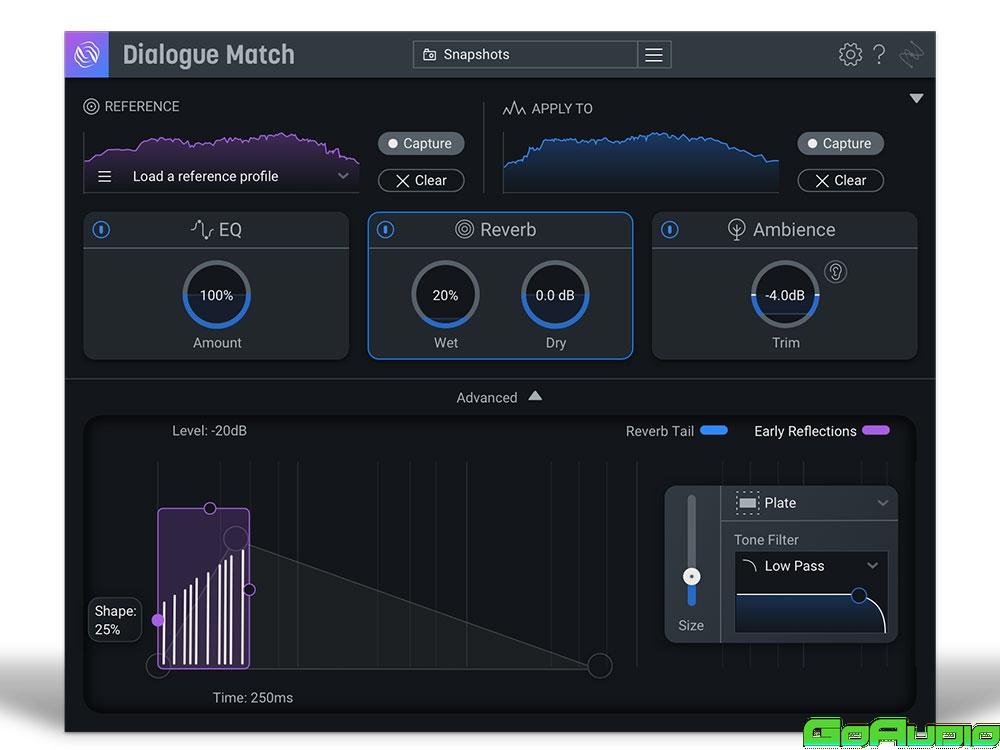Open the Plate reverb type dropdown

883,503
